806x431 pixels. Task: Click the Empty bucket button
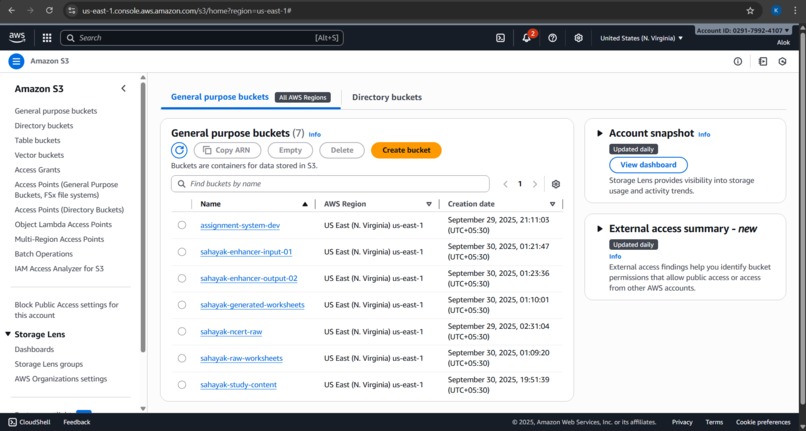290,150
